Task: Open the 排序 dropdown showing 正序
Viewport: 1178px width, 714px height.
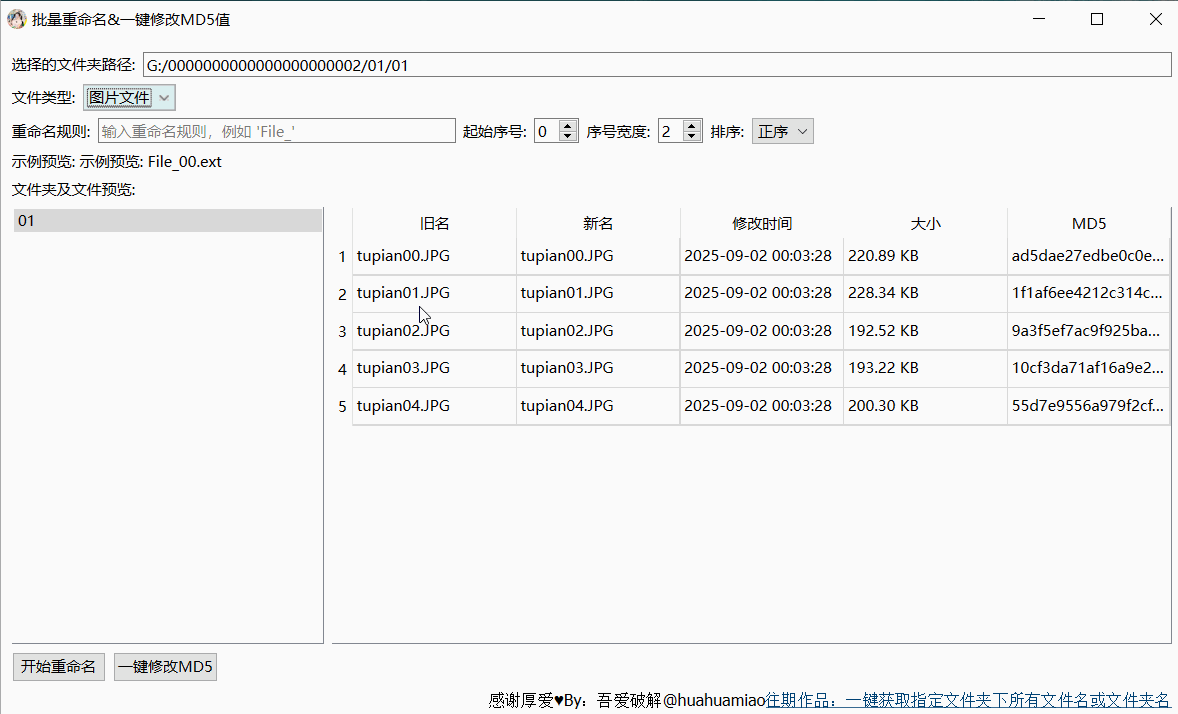Action: 782,130
